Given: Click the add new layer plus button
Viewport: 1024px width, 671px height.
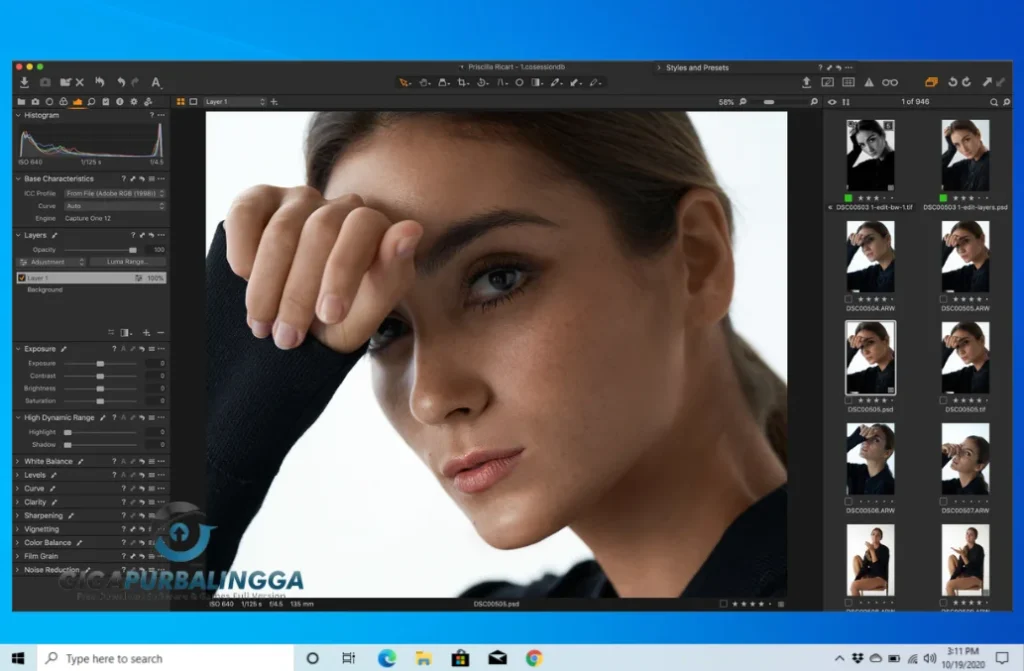Looking at the screenshot, I should coord(147,333).
